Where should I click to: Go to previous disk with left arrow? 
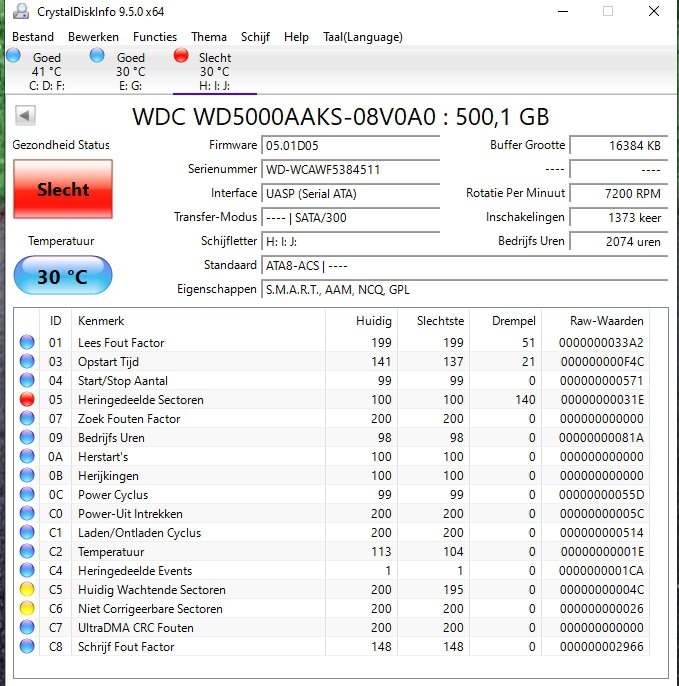tap(25, 116)
